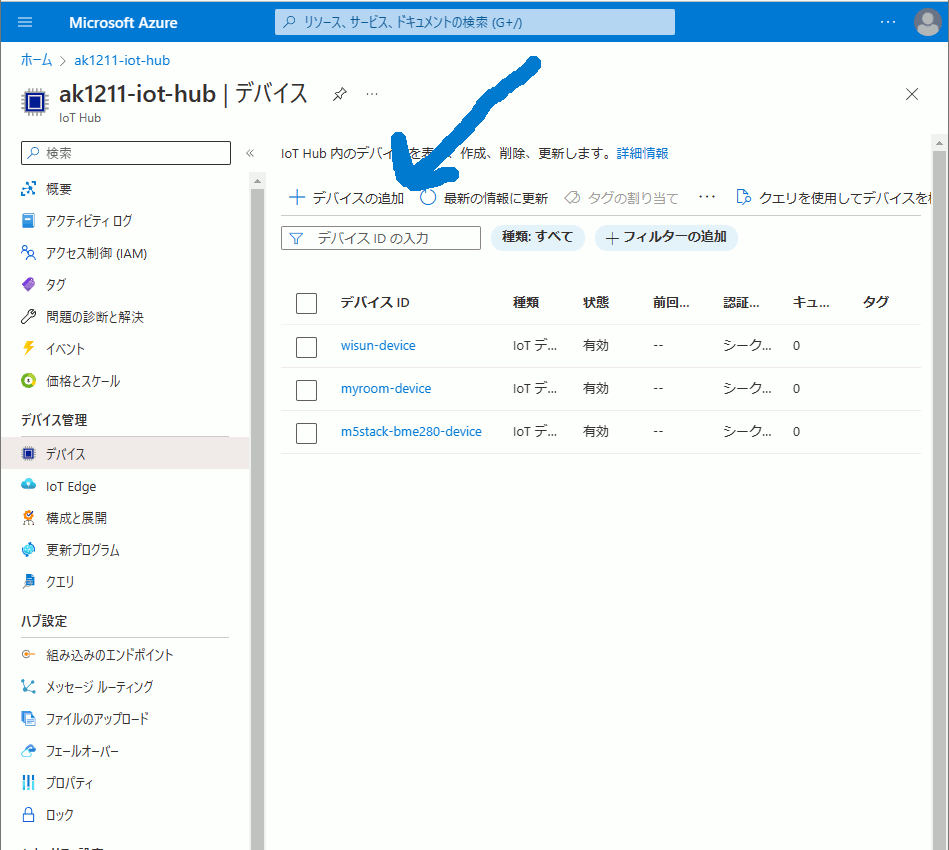Viewport: 949px width, 850px height.
Task: Open the m5stack-bme280-device link
Action: tap(411, 432)
